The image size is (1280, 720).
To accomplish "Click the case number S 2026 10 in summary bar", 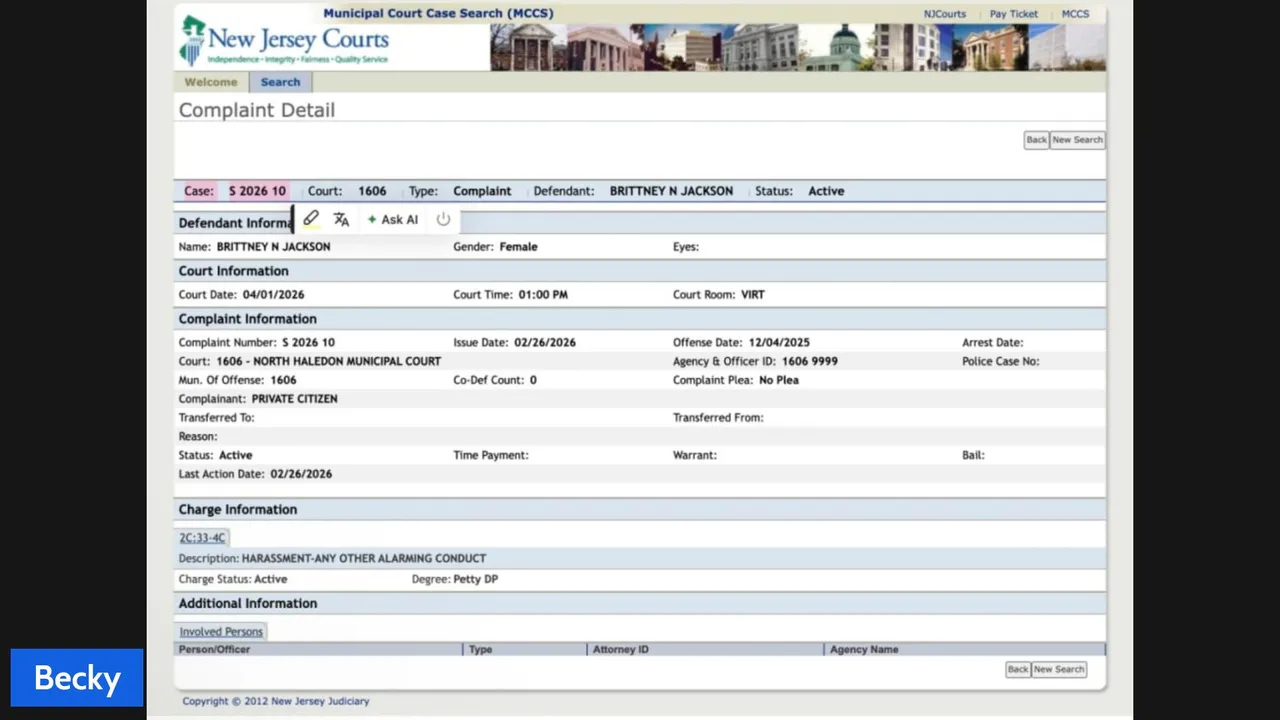I will point(257,191).
